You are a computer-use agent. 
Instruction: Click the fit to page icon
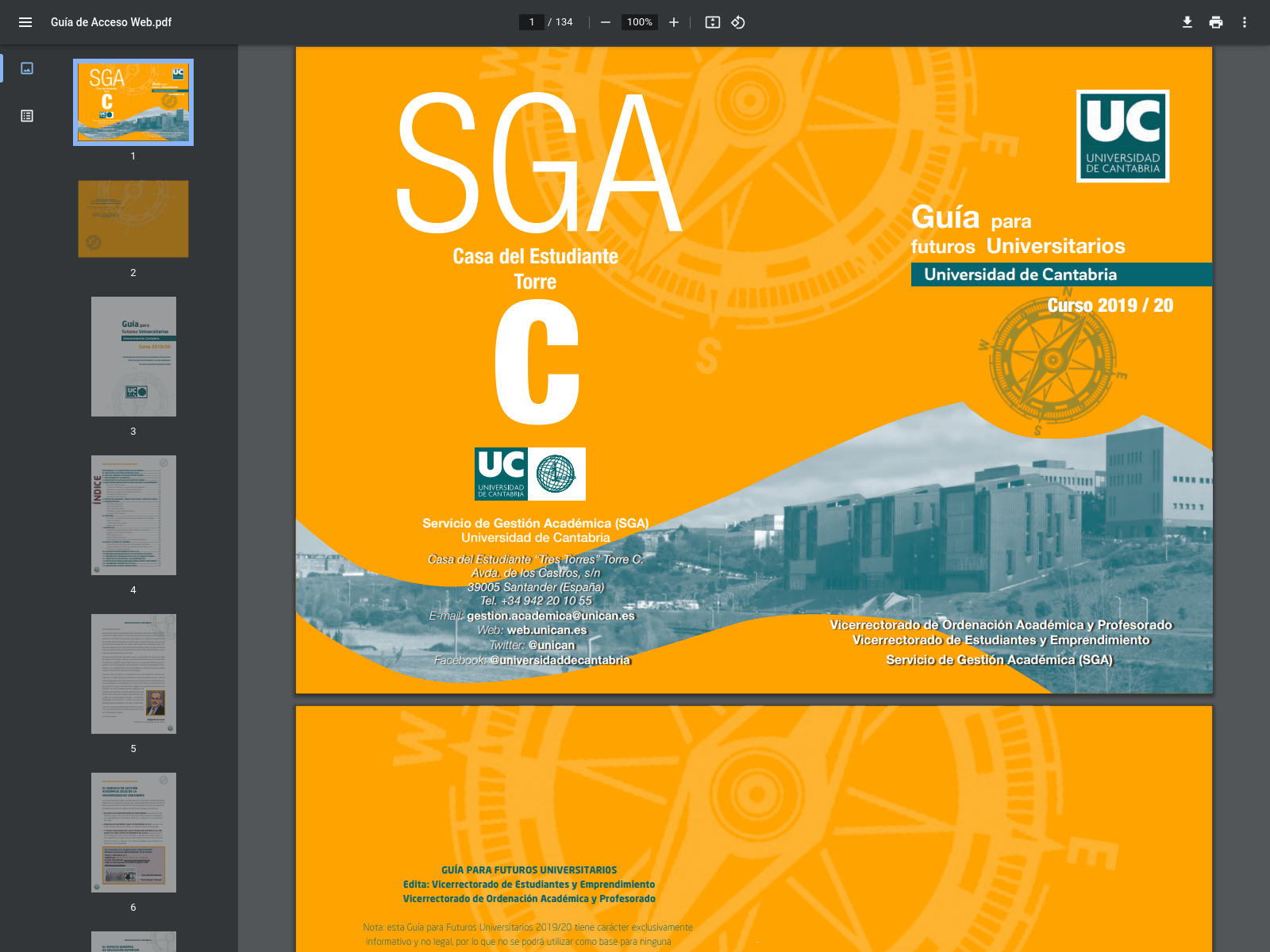tap(713, 22)
